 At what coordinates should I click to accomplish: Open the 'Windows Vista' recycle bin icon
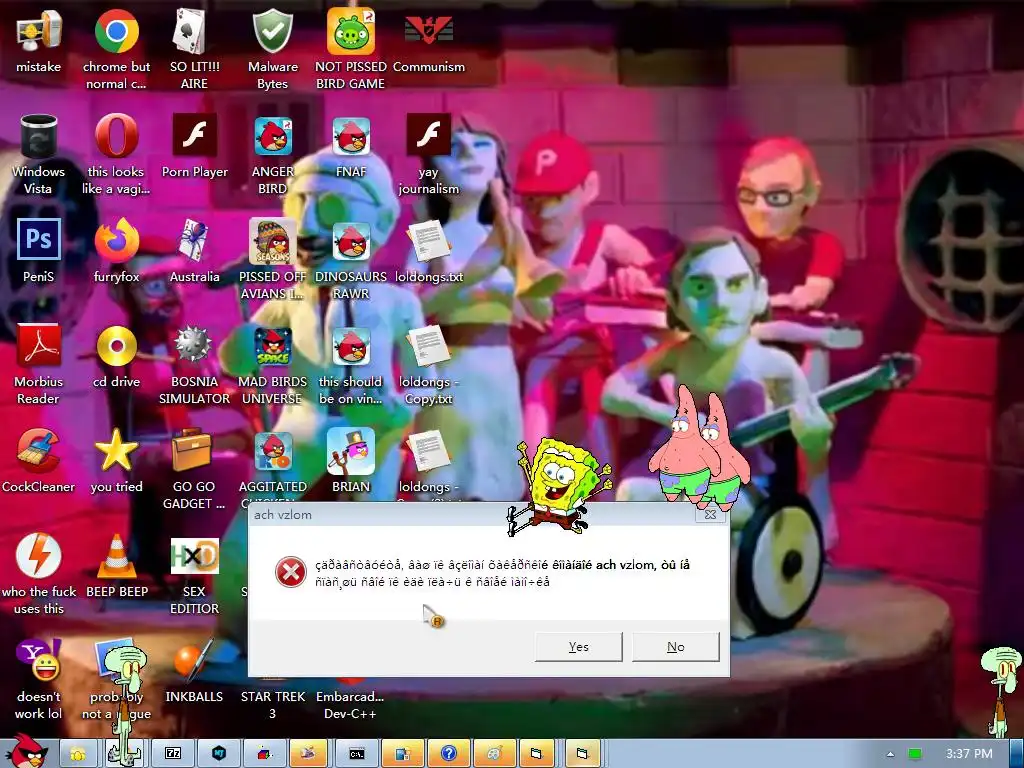click(39, 136)
